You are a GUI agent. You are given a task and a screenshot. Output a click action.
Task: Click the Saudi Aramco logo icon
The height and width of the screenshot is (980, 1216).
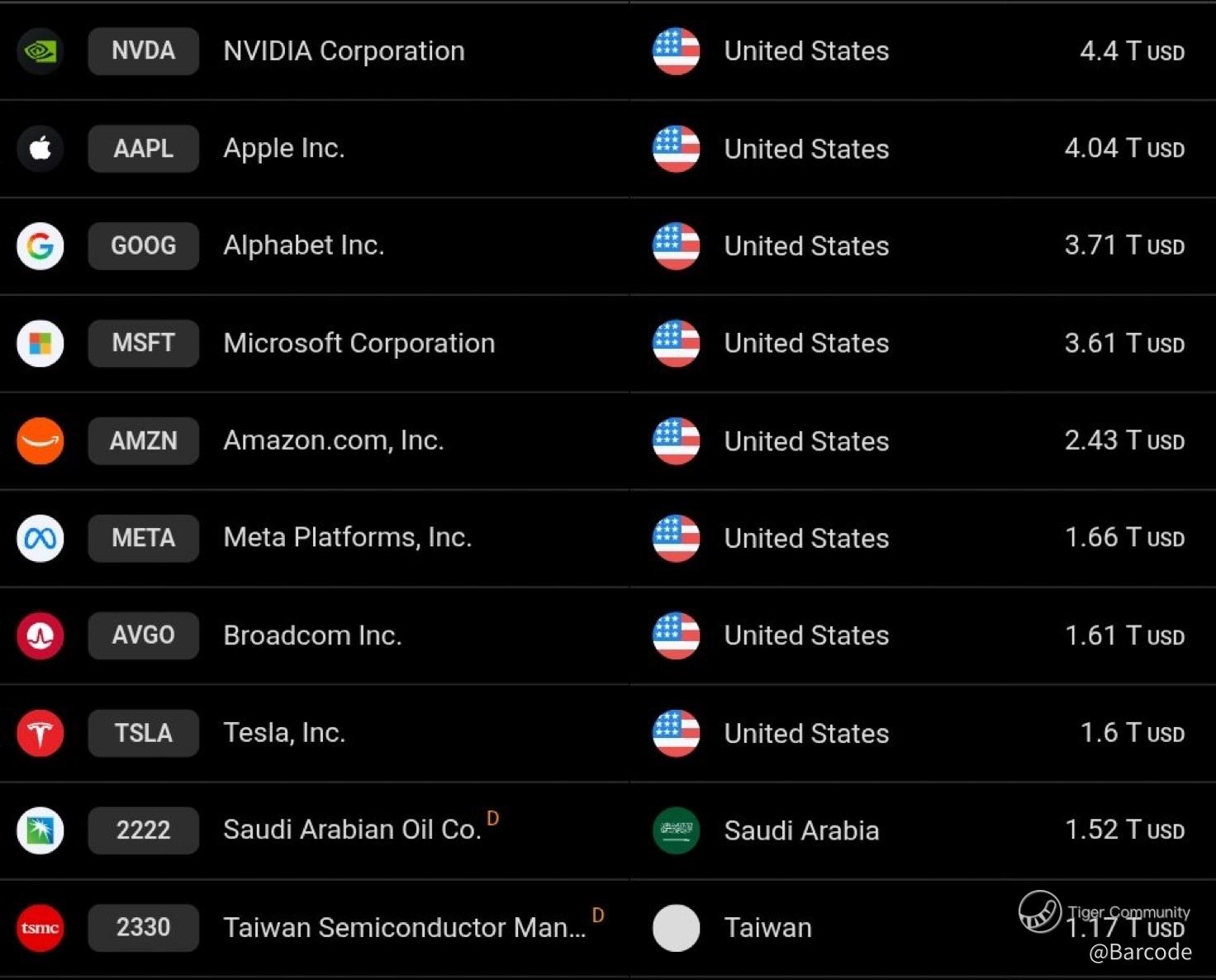click(x=40, y=830)
